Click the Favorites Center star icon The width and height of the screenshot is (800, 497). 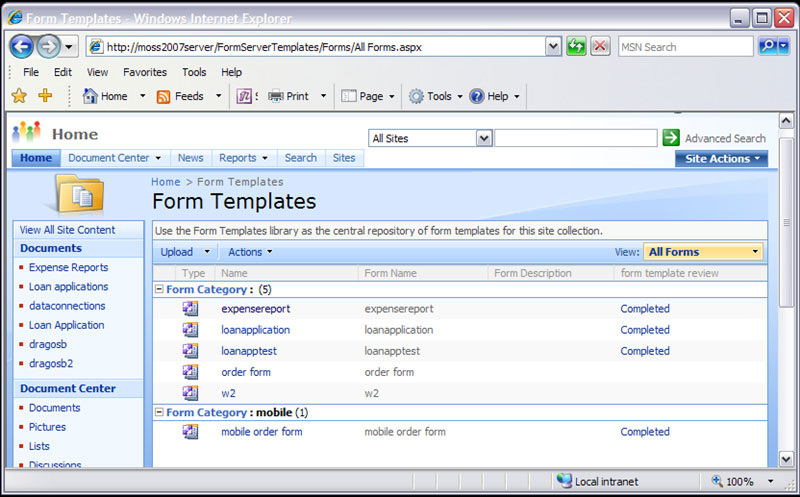19,96
